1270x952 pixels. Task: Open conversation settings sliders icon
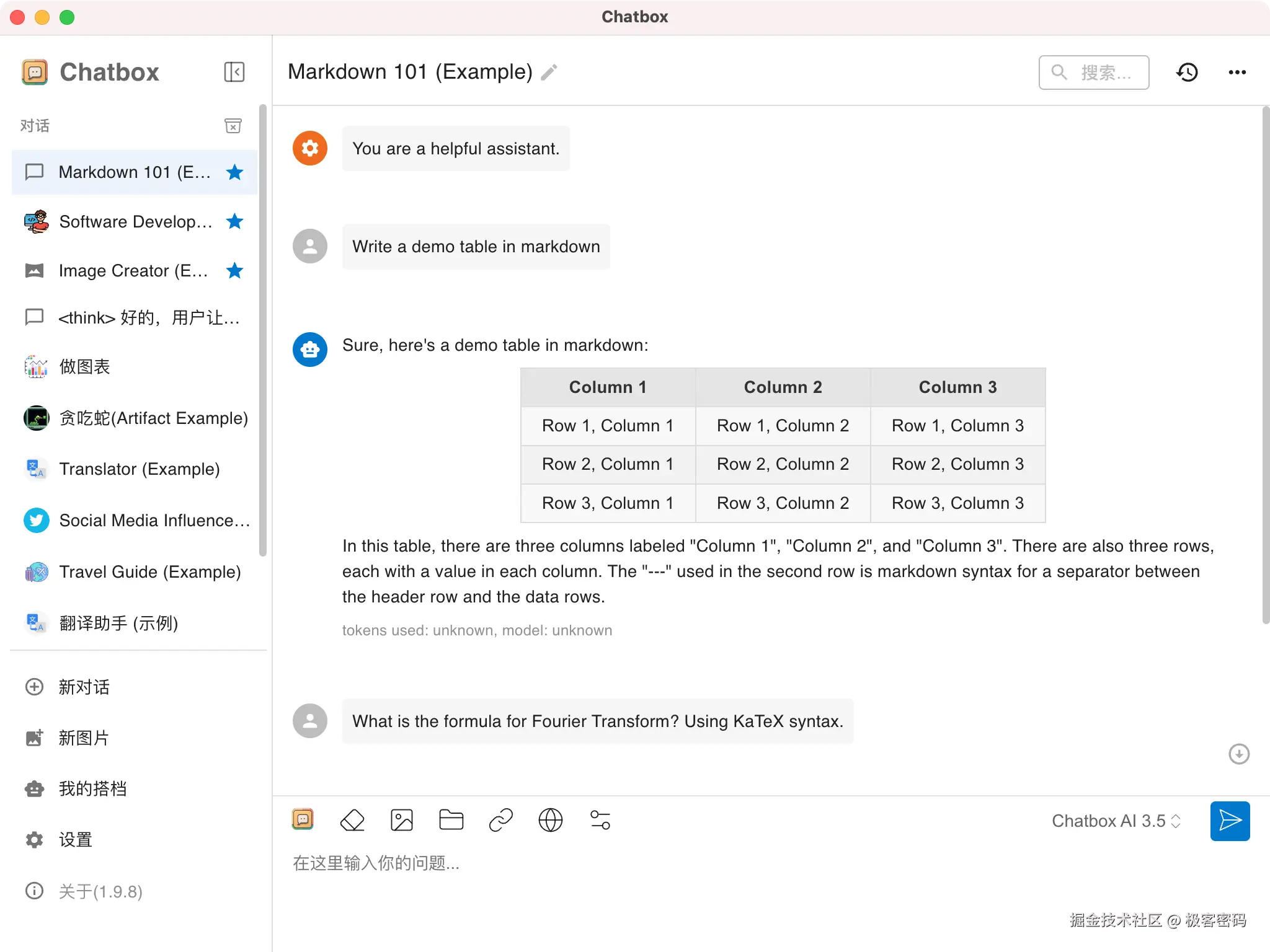(x=600, y=820)
